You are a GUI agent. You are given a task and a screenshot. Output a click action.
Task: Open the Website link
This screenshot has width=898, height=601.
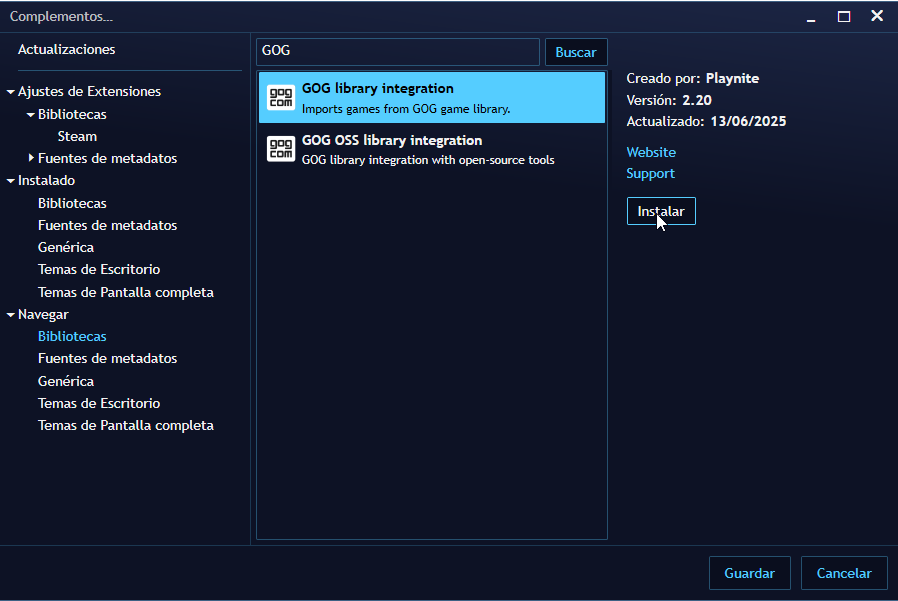(651, 152)
